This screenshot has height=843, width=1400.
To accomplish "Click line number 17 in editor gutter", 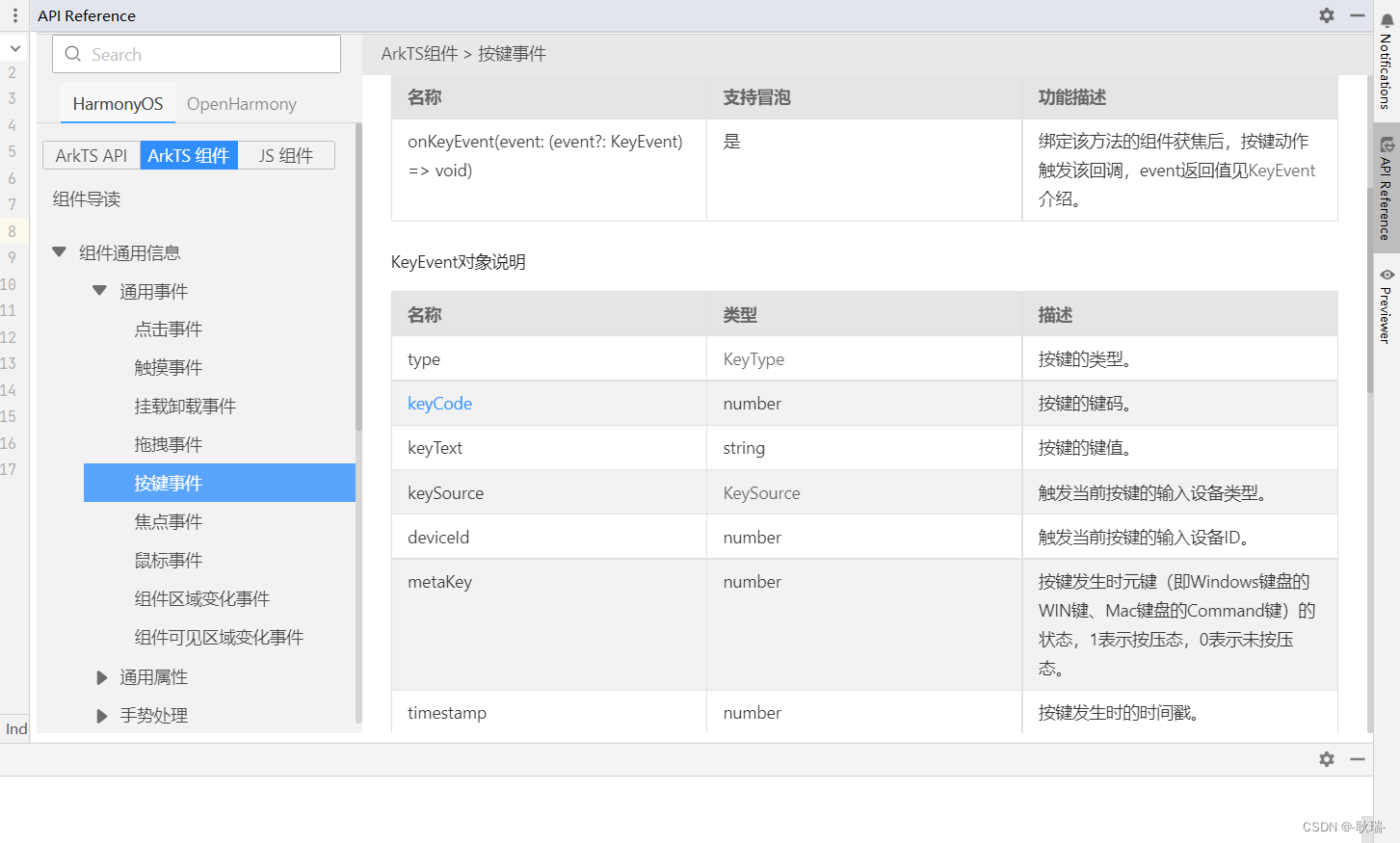I will point(9,469).
